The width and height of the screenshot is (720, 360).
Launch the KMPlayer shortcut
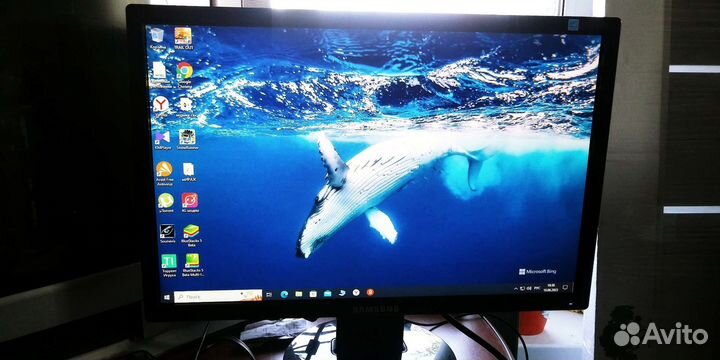pyautogui.click(x=163, y=140)
